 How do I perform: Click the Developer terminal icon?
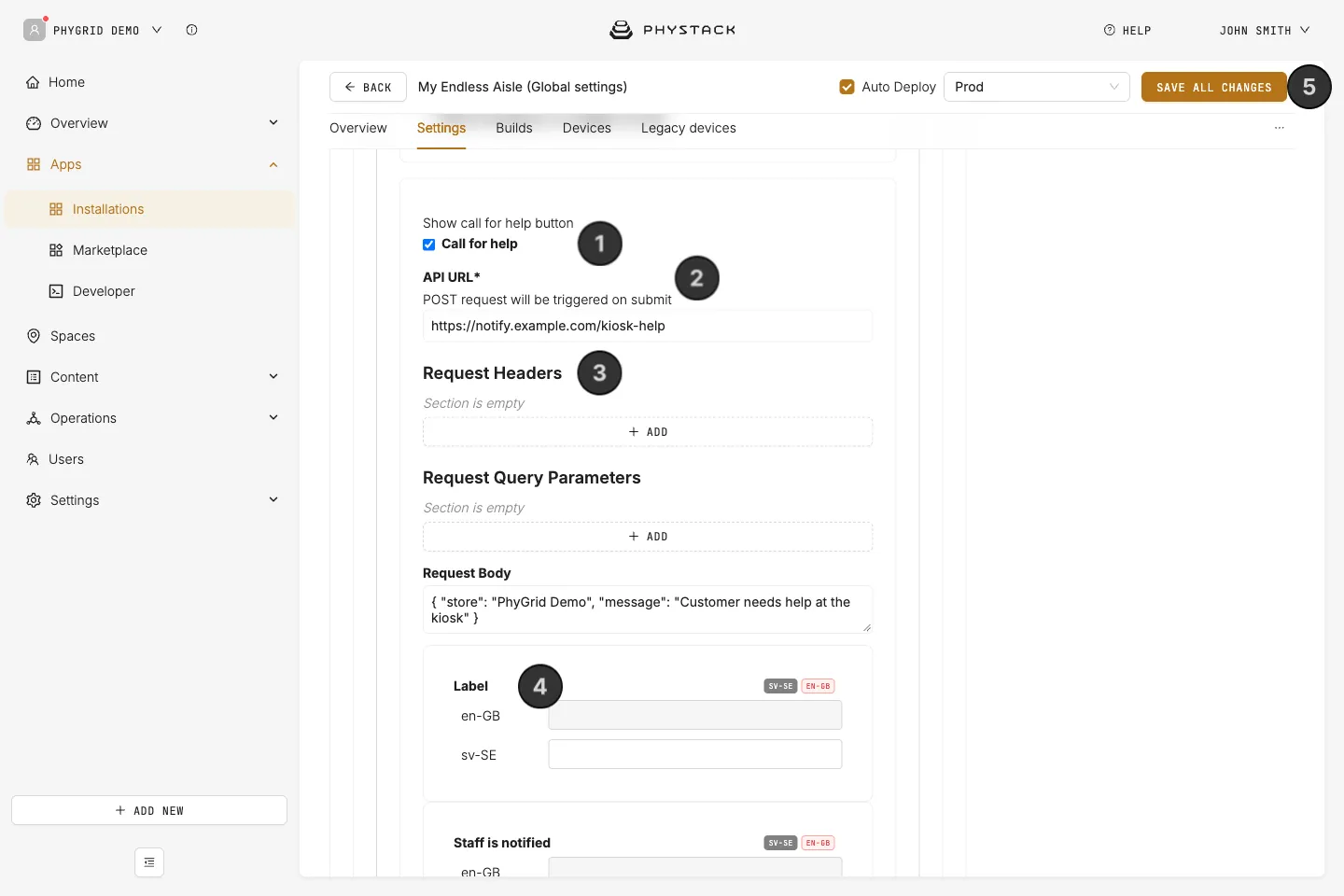click(x=56, y=291)
